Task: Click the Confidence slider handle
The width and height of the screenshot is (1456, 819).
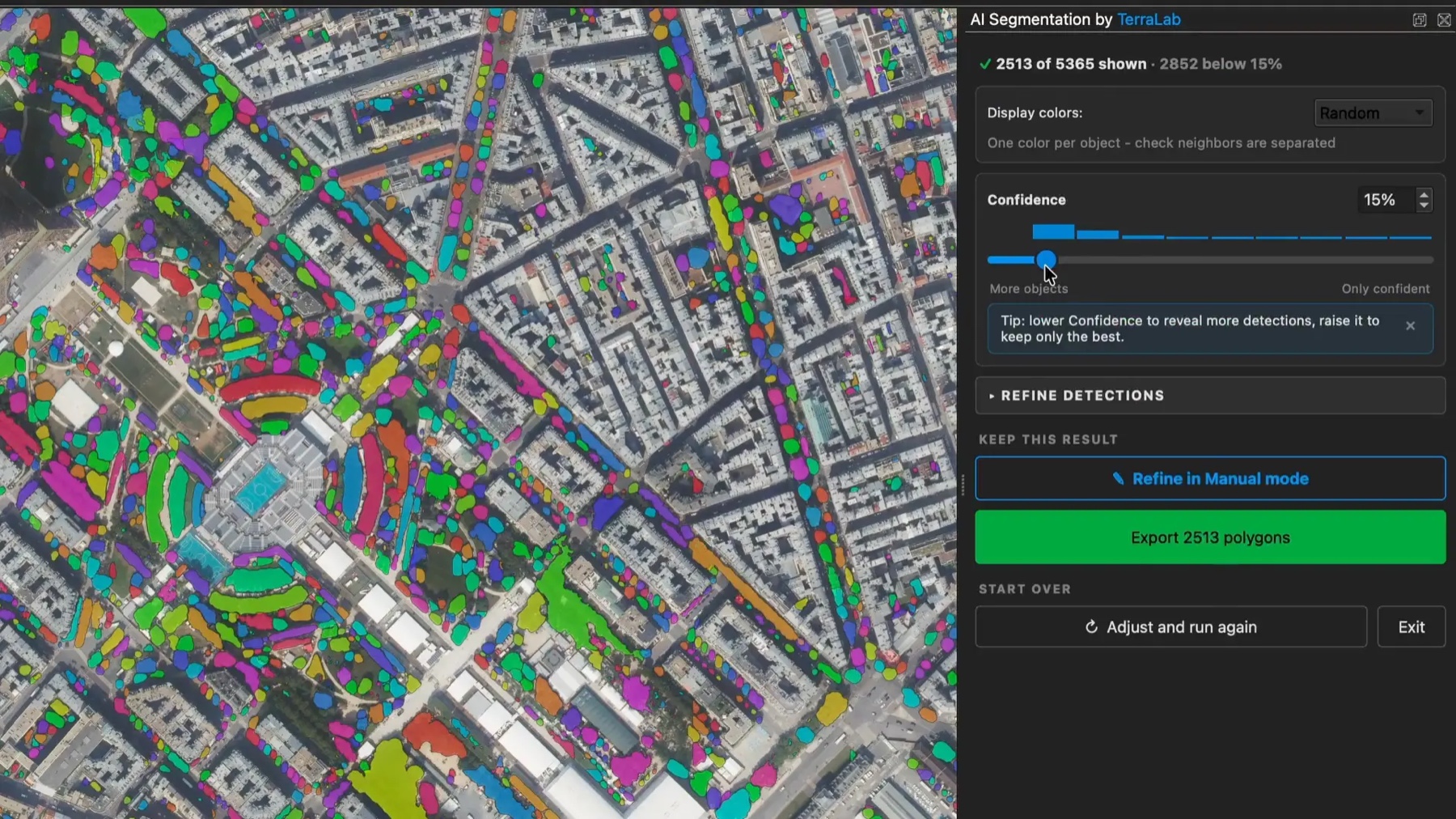Action: tap(1046, 260)
